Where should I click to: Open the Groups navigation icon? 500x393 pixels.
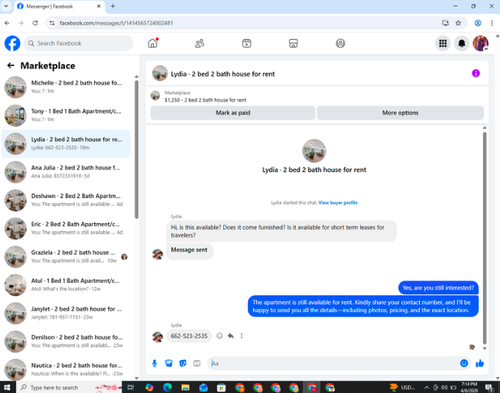click(x=340, y=43)
